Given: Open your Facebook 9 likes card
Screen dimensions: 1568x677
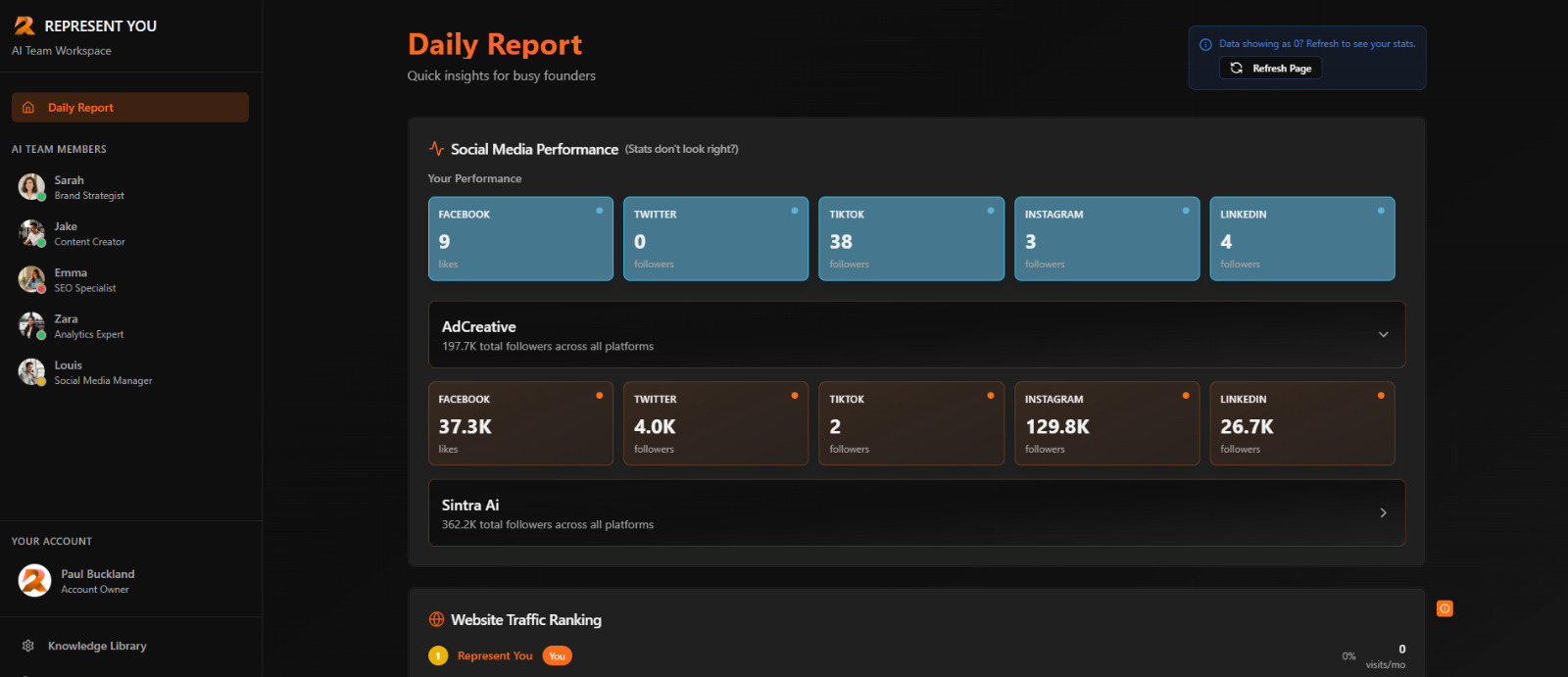Looking at the screenshot, I should 520,239.
